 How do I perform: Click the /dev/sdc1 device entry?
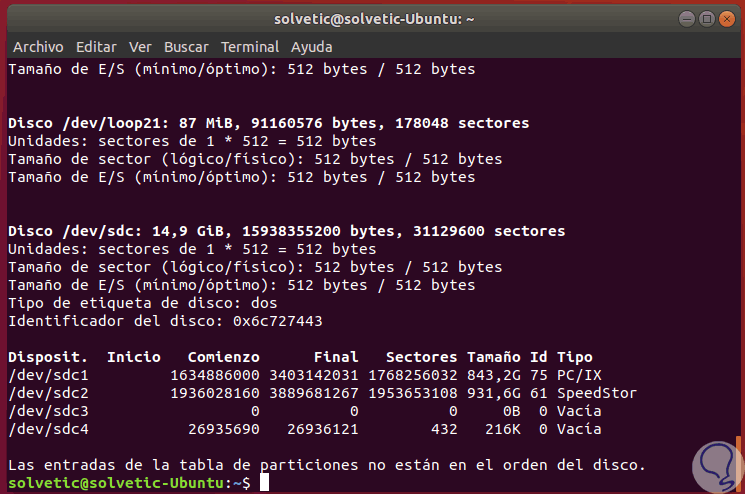pos(48,375)
